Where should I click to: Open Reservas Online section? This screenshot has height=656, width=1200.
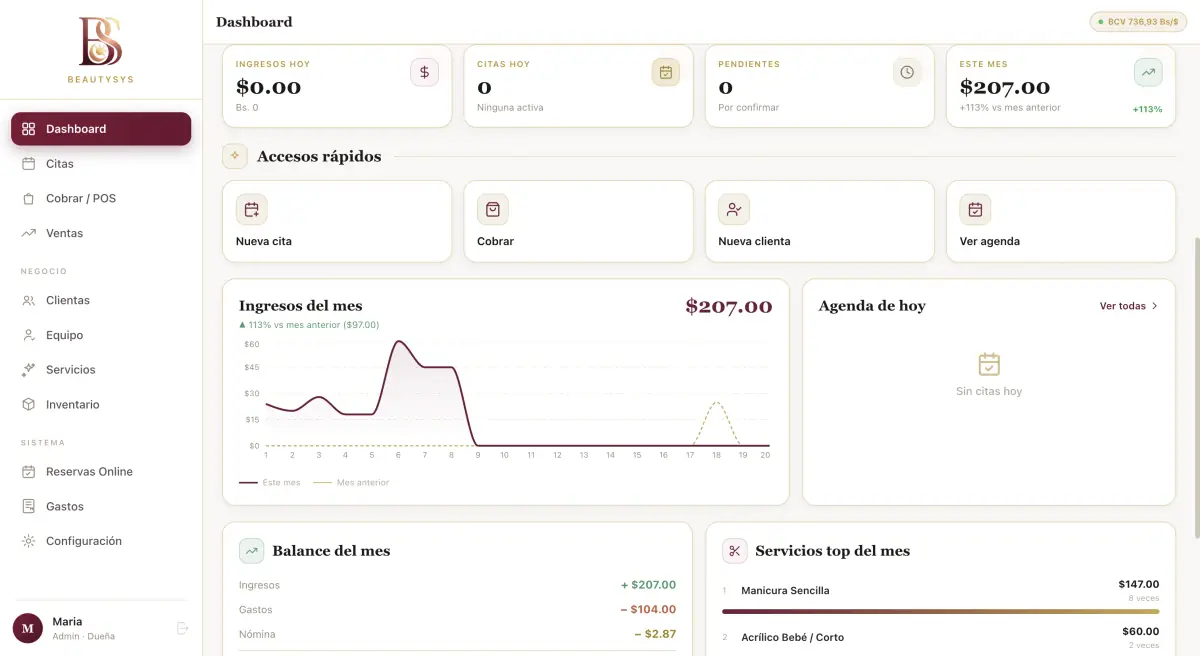tap(101, 472)
